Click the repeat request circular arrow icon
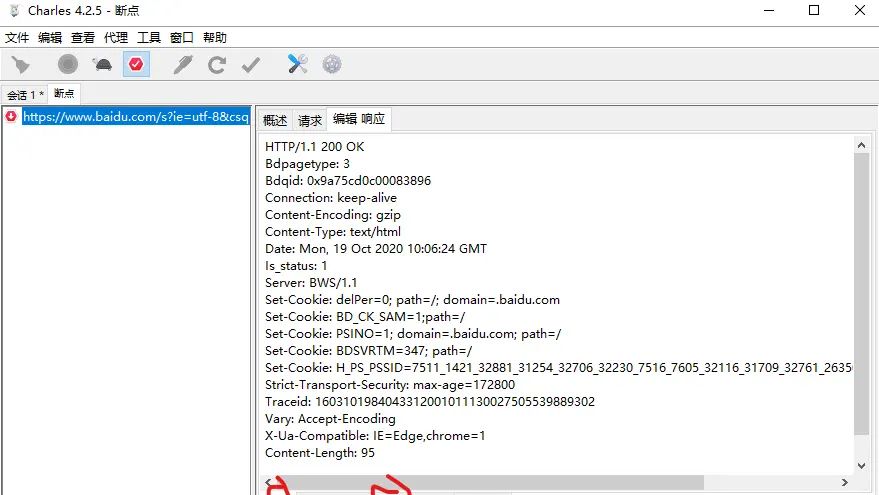Image resolution: width=879 pixels, height=495 pixels. [217, 64]
